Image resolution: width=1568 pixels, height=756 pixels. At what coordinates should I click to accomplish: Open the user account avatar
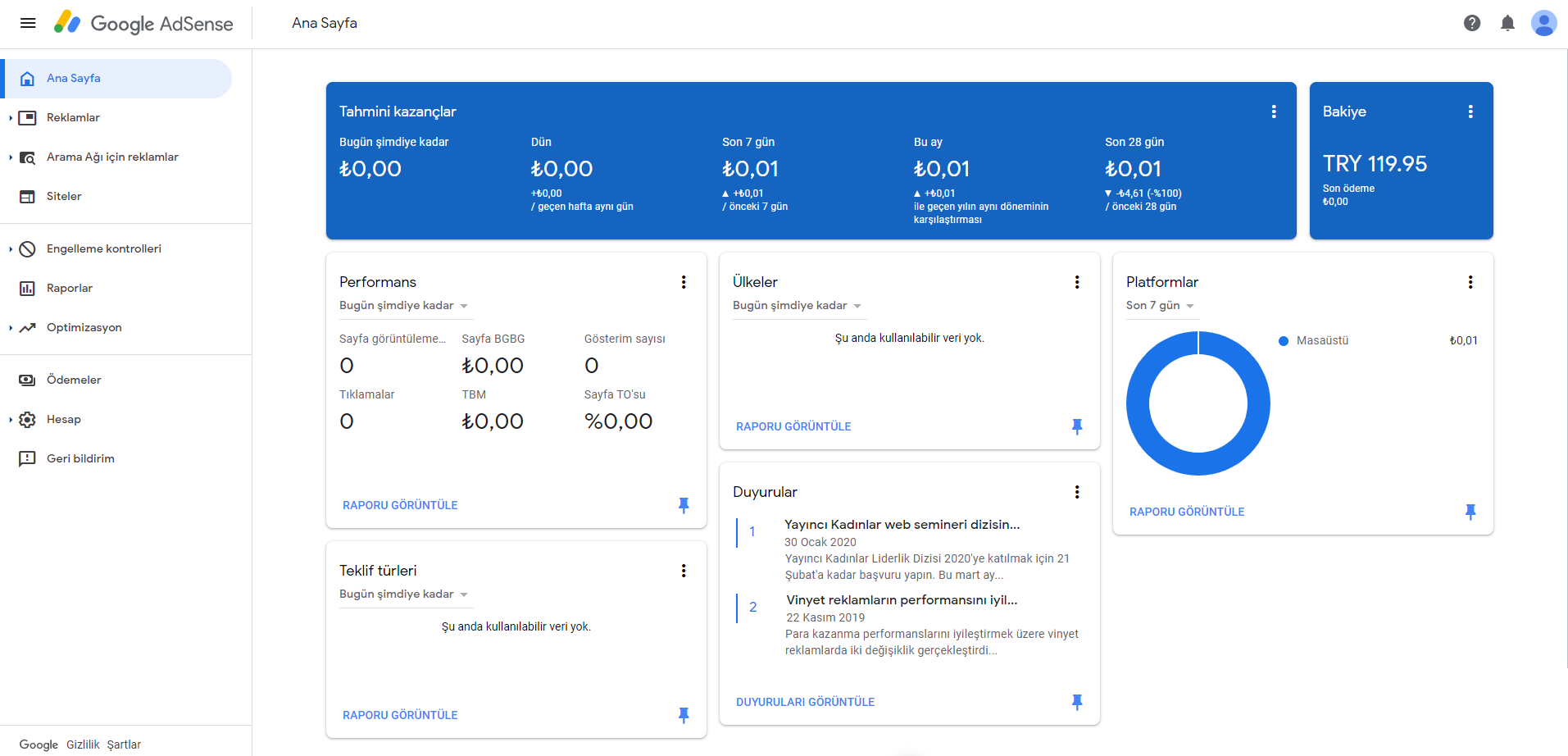(1543, 23)
